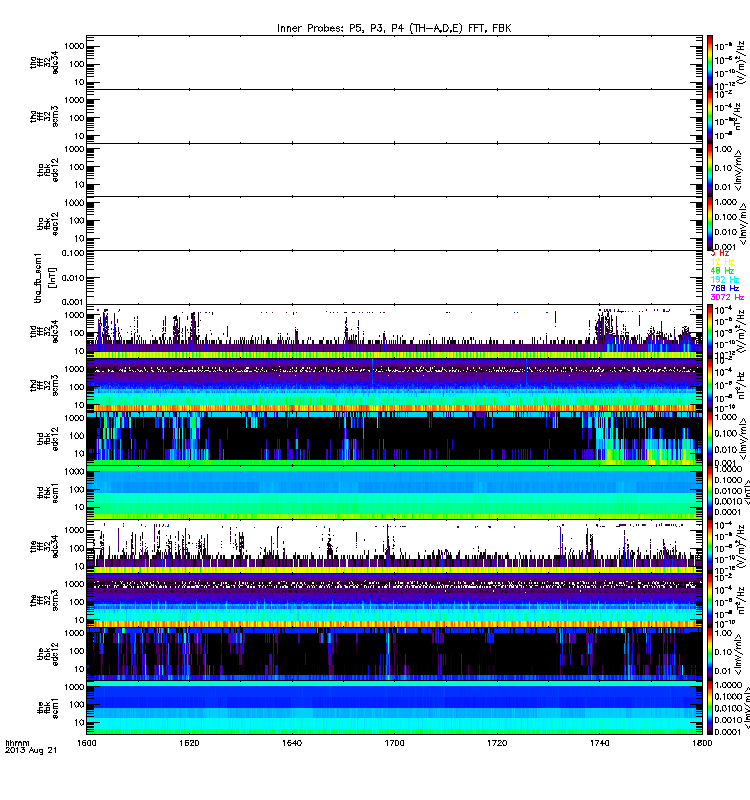Click the 'thd fff 32 edc34' panel label

pyautogui.click(x=44, y=332)
